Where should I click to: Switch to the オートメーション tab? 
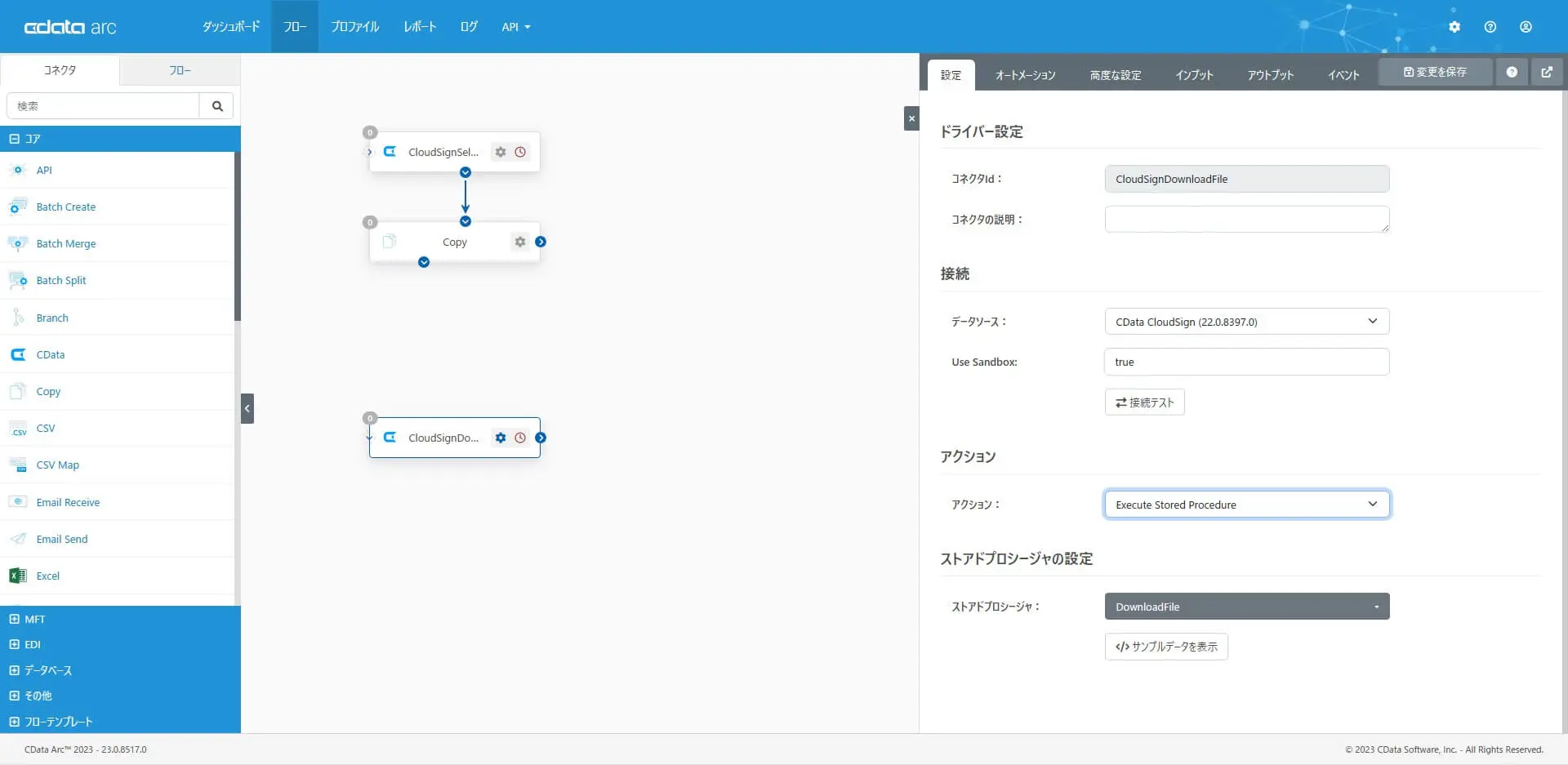pos(1025,75)
